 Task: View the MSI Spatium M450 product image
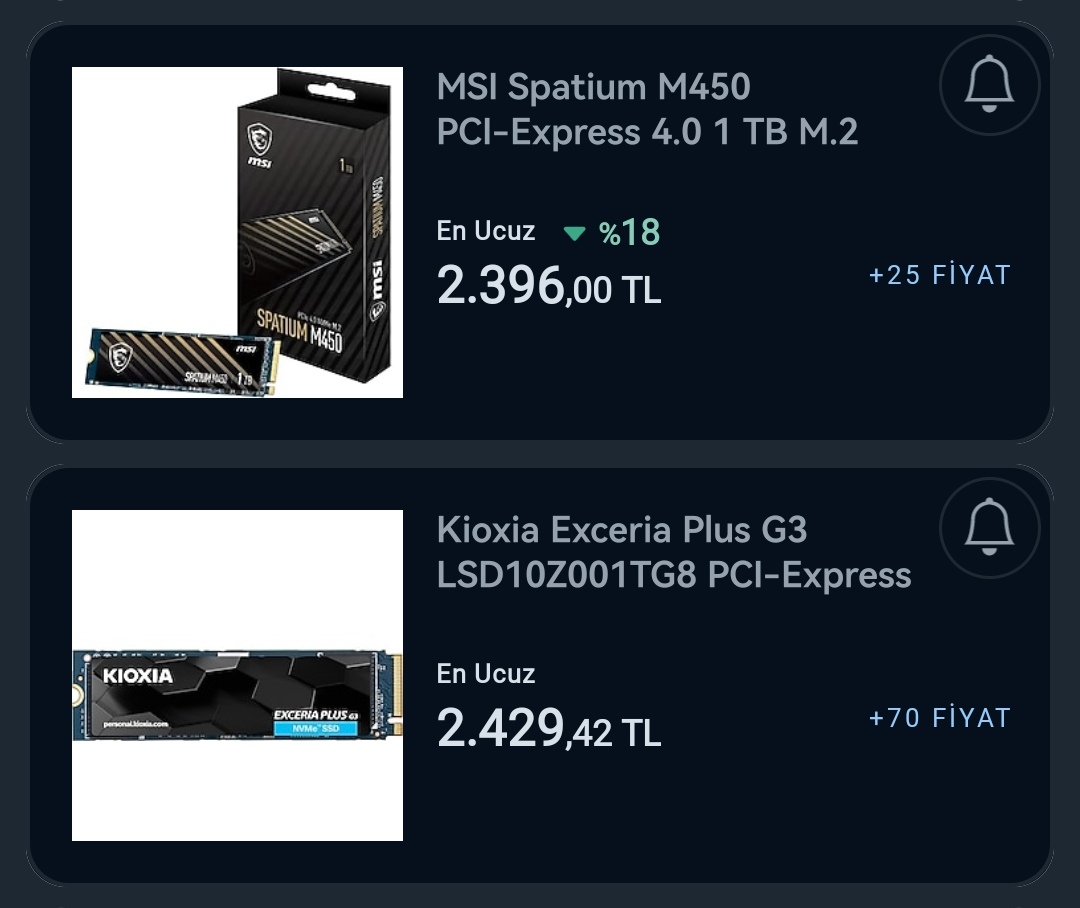point(237,232)
